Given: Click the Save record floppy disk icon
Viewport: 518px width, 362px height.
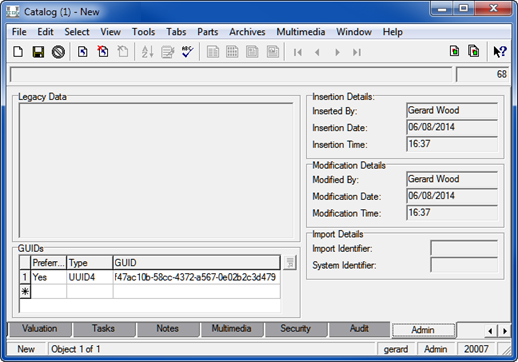Looking at the screenshot, I should pyautogui.click(x=38, y=52).
